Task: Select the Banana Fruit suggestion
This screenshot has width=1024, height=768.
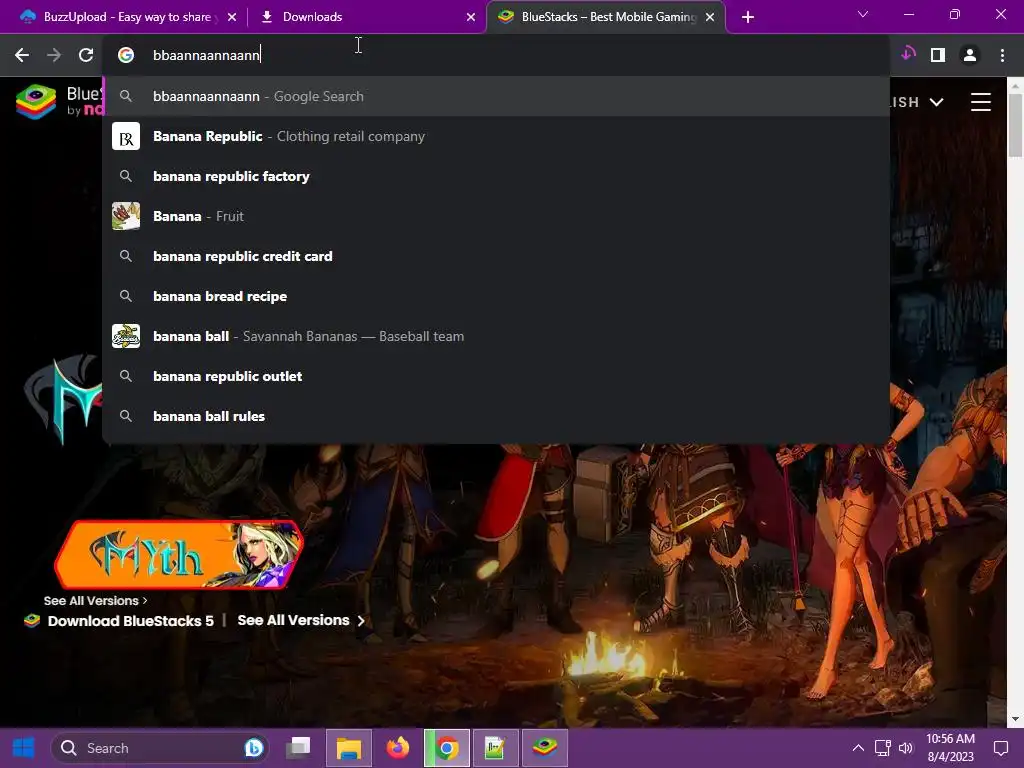Action: click(x=496, y=216)
